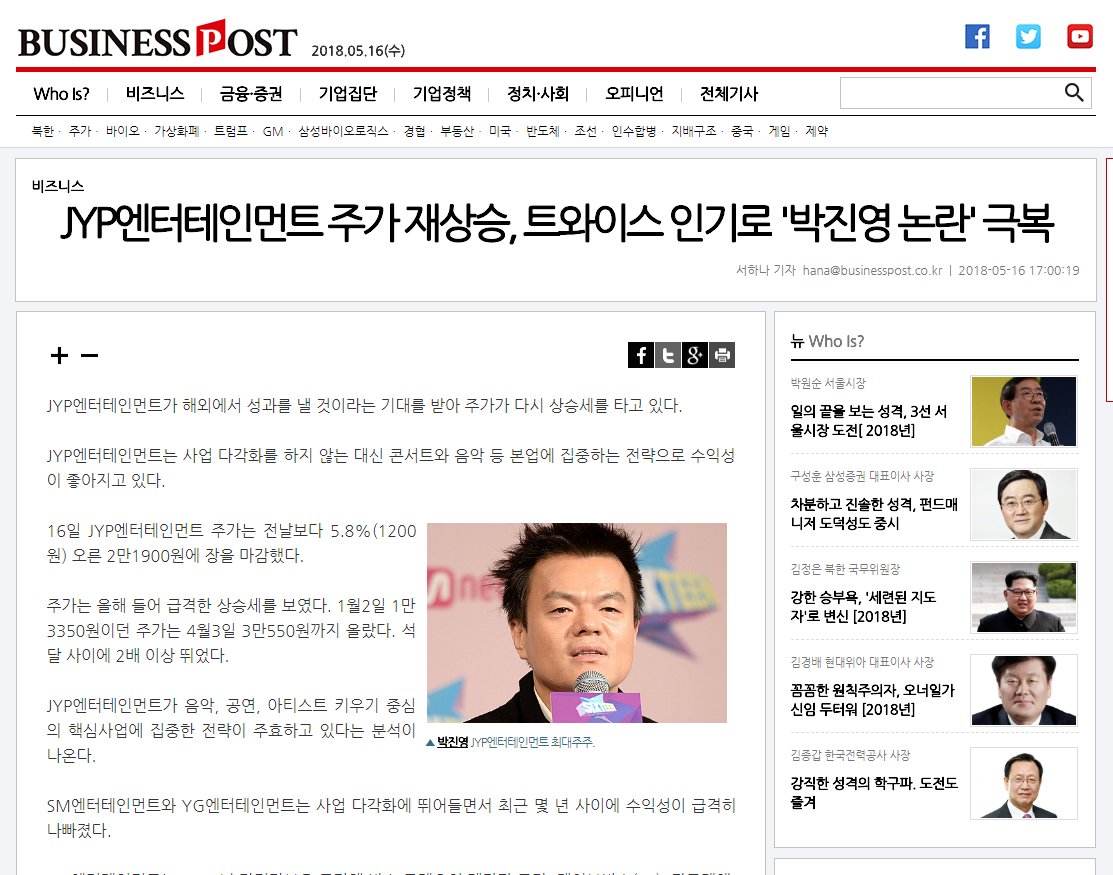The width and height of the screenshot is (1113, 875).
Task: Open the Facebook icon in the header
Action: (x=977, y=36)
